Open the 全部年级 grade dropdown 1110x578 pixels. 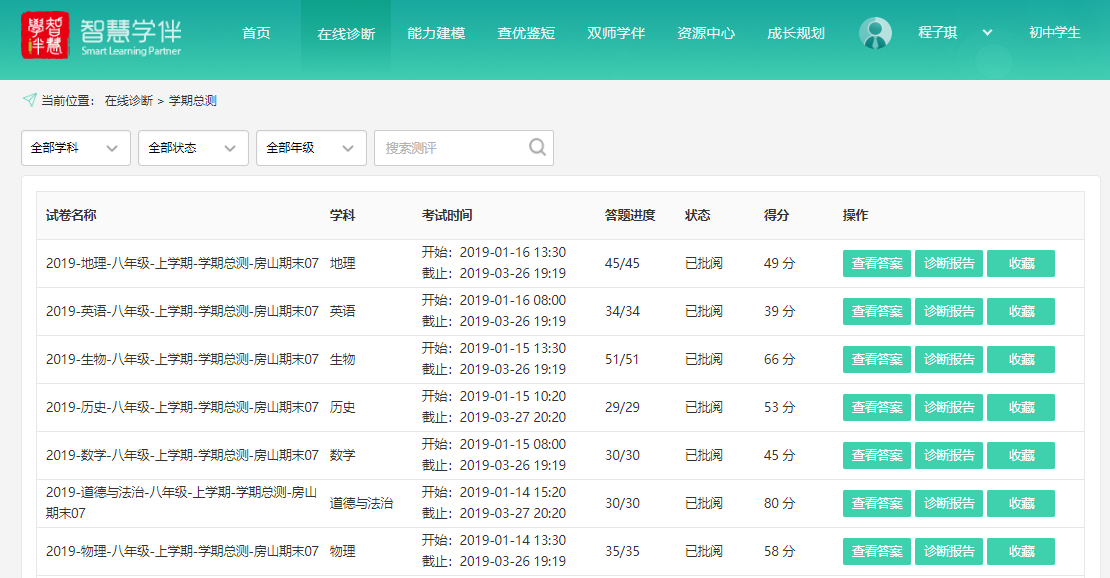point(311,148)
